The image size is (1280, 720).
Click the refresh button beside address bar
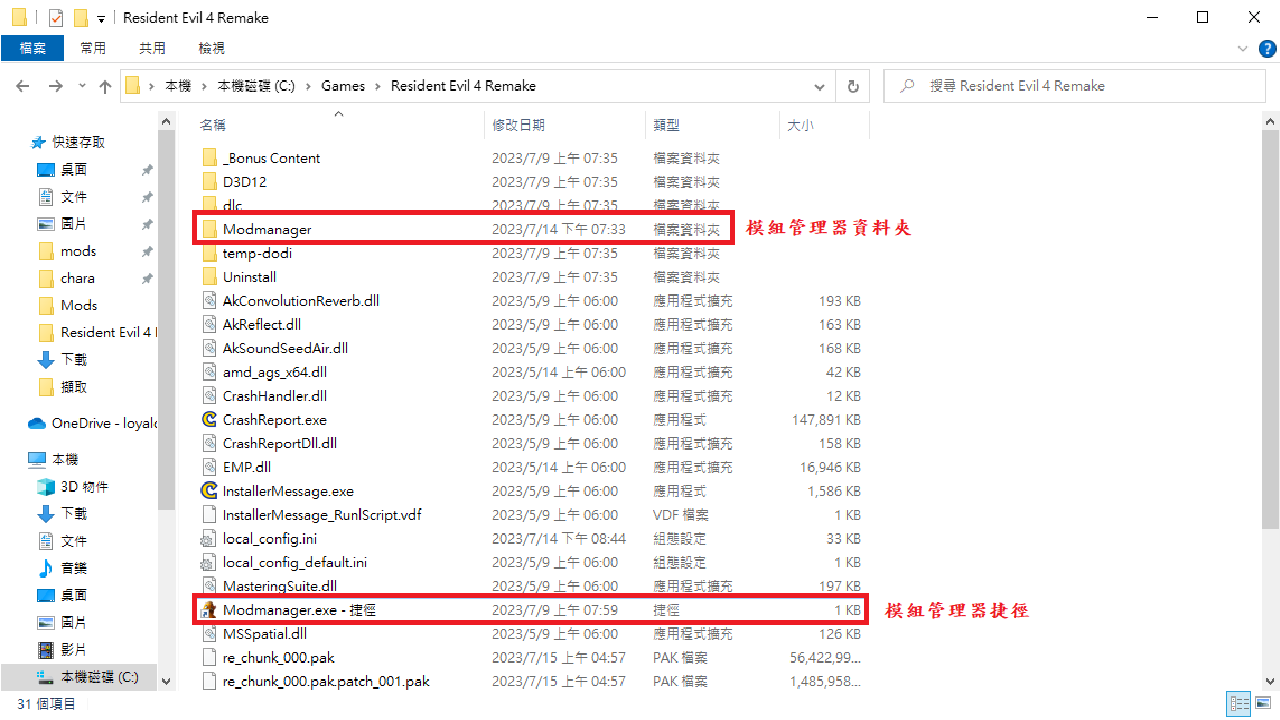pyautogui.click(x=852, y=86)
